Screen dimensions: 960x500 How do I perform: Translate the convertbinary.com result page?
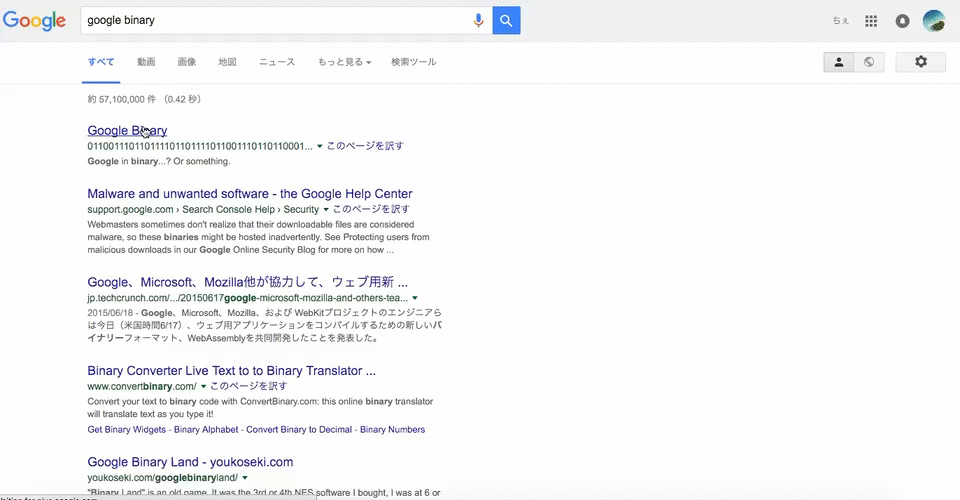(x=249, y=386)
